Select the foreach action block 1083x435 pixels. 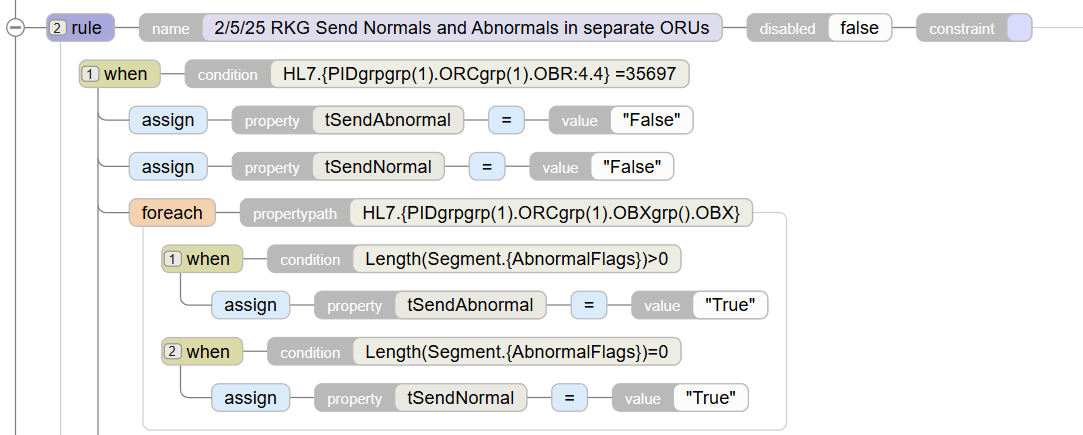[x=172, y=213]
